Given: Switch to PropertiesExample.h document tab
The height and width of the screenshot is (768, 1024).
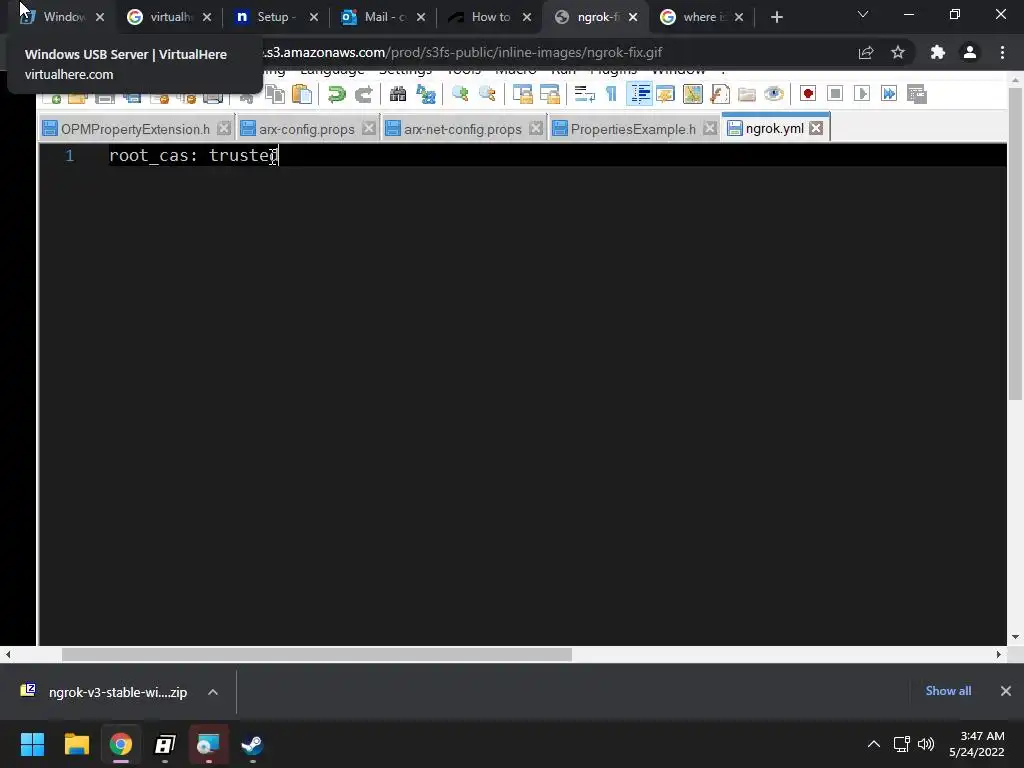Looking at the screenshot, I should click(x=633, y=129).
